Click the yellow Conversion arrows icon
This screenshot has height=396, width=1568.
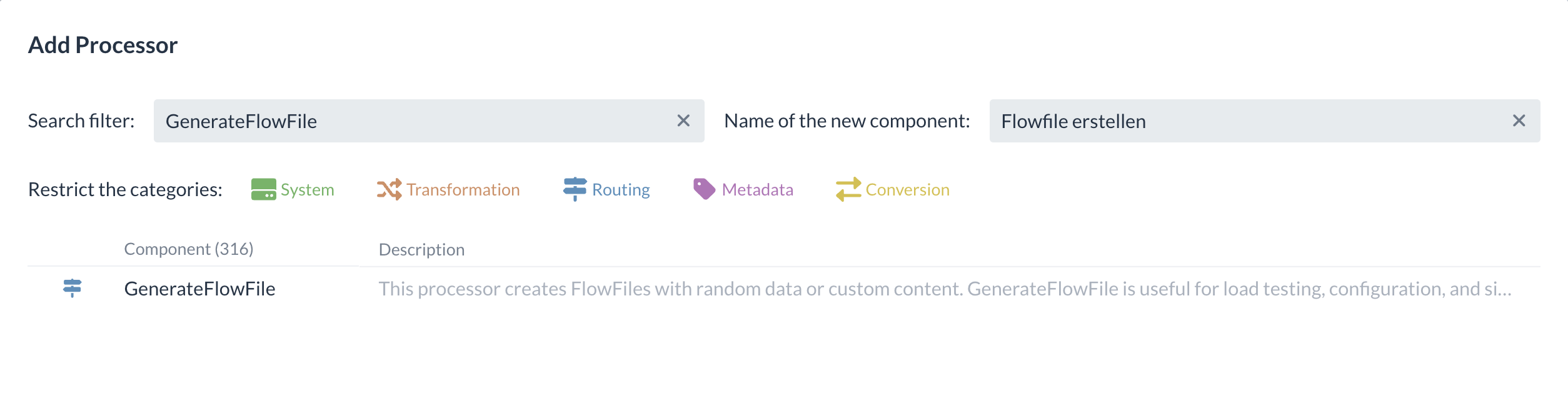point(848,189)
